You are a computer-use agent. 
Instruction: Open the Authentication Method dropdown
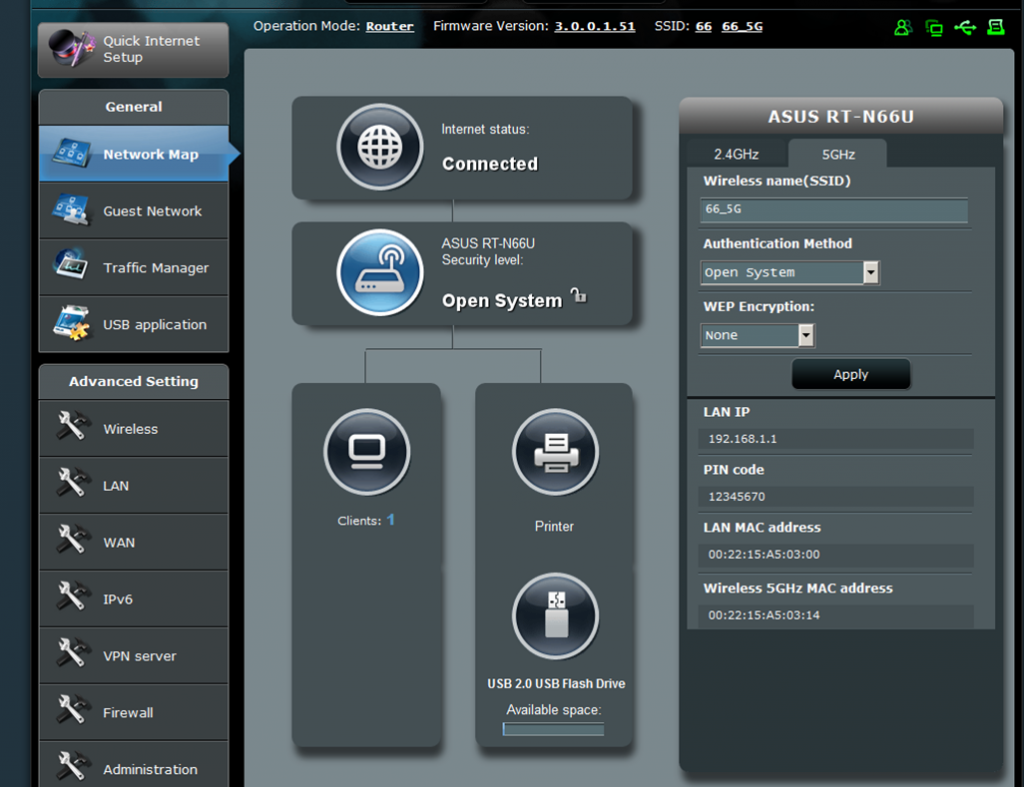tap(790, 272)
